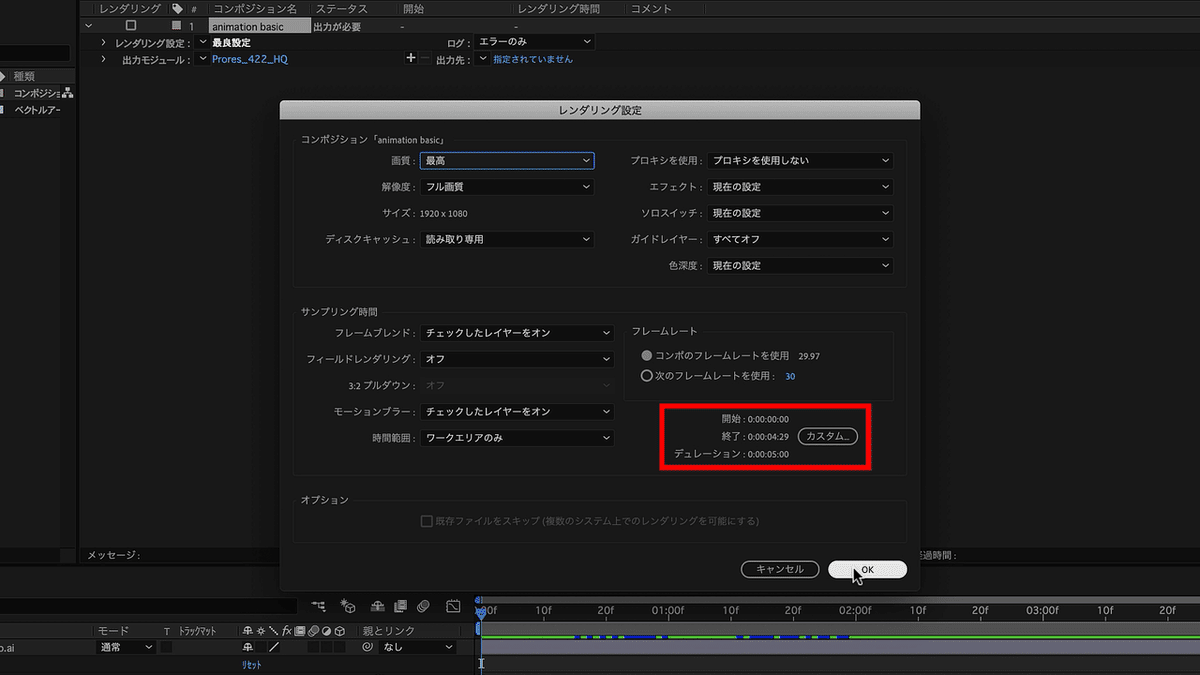This screenshot has width=1200, height=675.
Task: Click the composition mini-flowchart icon in timeline
Action: tap(318, 606)
